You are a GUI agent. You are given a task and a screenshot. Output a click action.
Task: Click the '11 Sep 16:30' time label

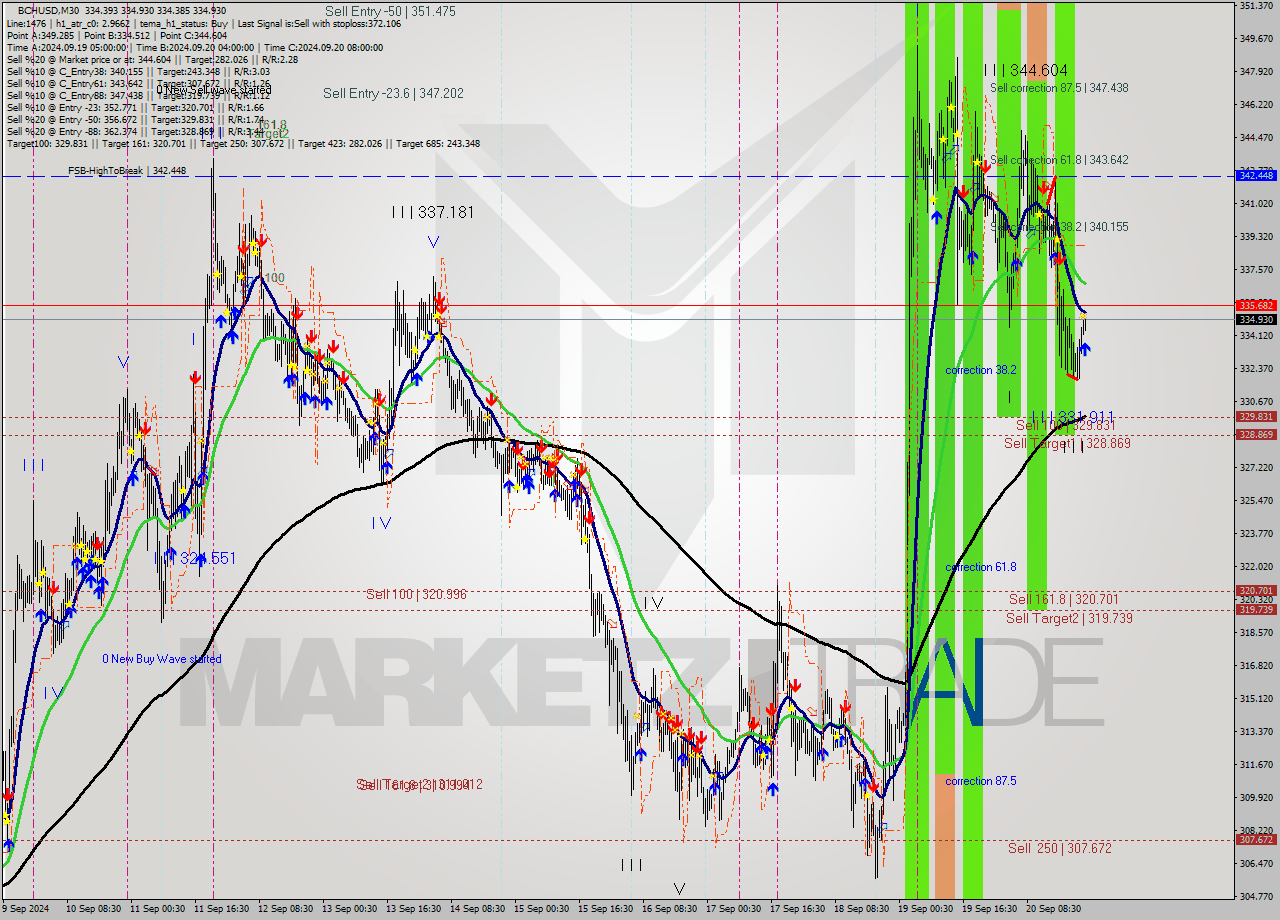coord(223,909)
